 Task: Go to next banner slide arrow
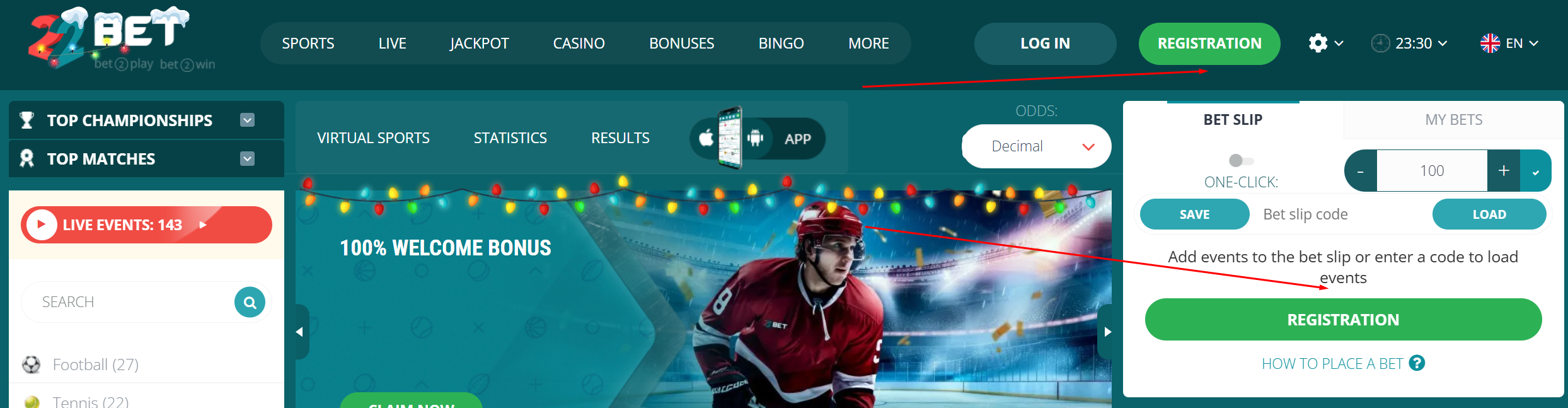[x=1107, y=332]
